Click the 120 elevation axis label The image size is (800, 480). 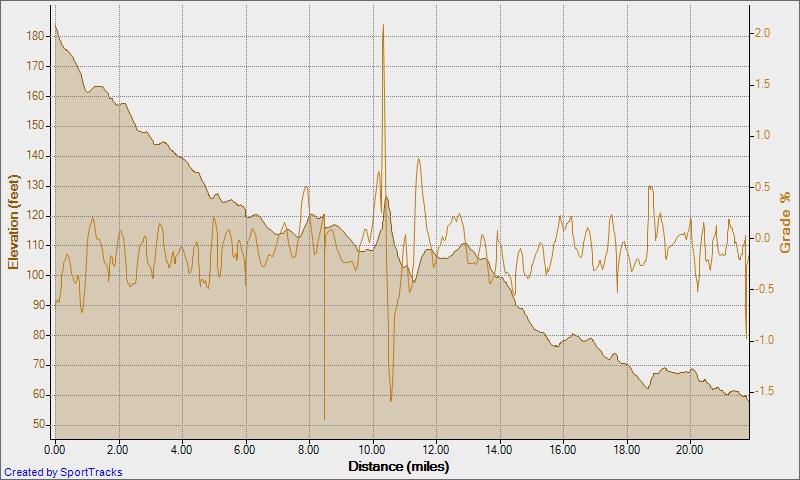pos(36,216)
